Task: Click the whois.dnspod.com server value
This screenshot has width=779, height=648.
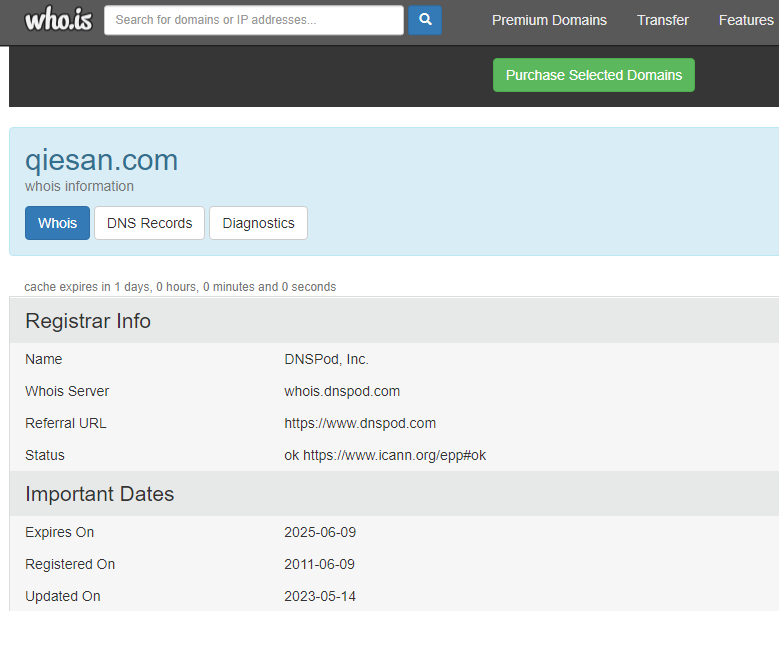Action: point(342,391)
